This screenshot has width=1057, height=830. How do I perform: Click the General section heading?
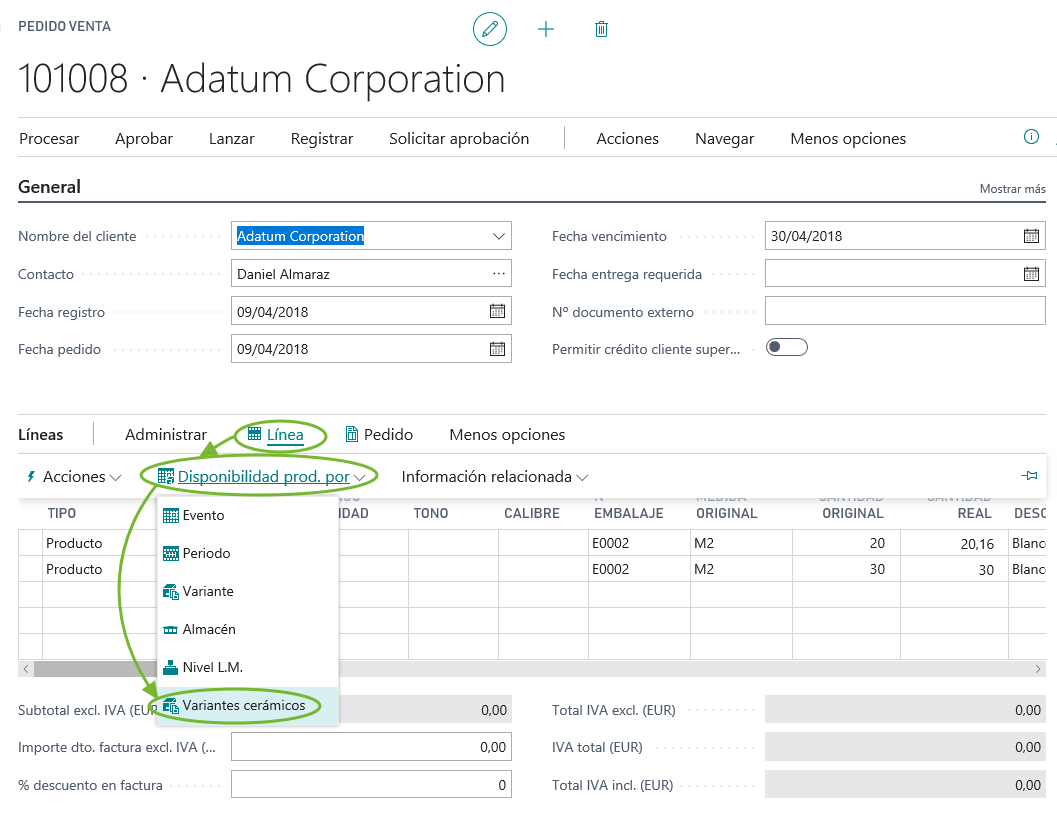pyautogui.click(x=49, y=187)
